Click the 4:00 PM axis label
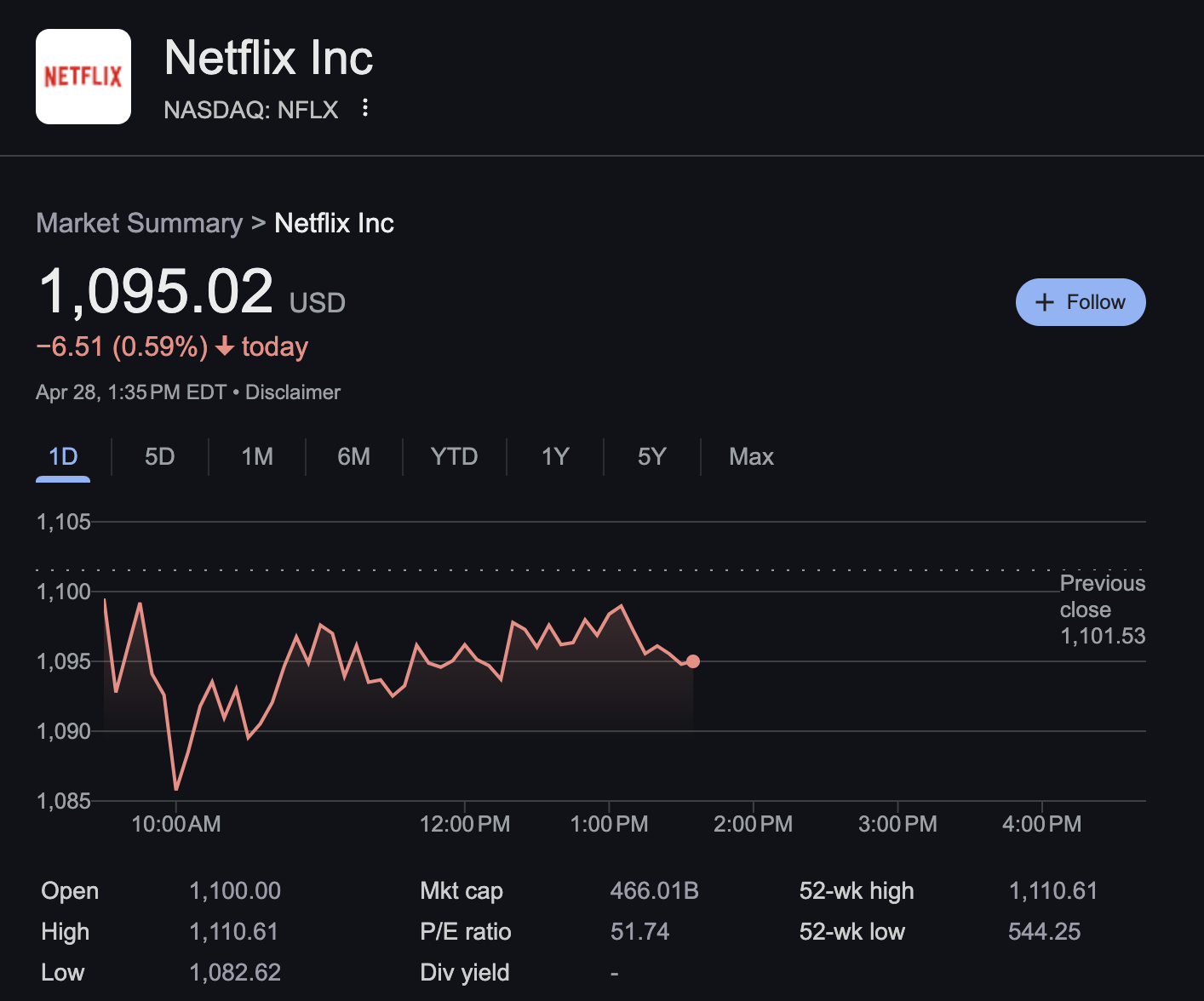 [1042, 824]
